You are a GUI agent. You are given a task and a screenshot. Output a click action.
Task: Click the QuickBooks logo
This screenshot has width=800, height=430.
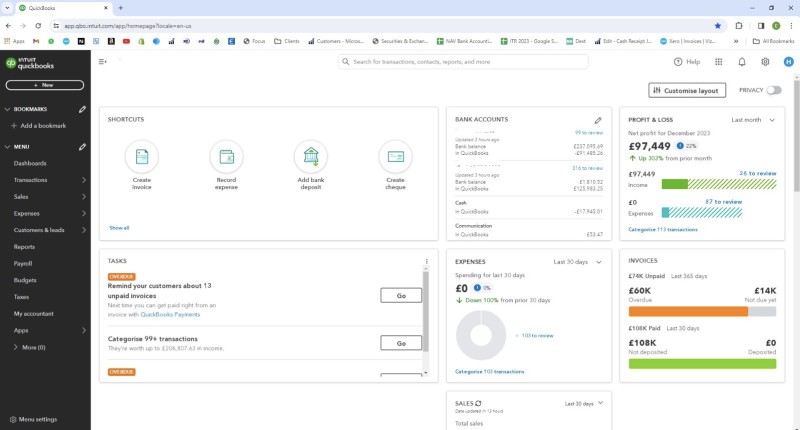30,63
